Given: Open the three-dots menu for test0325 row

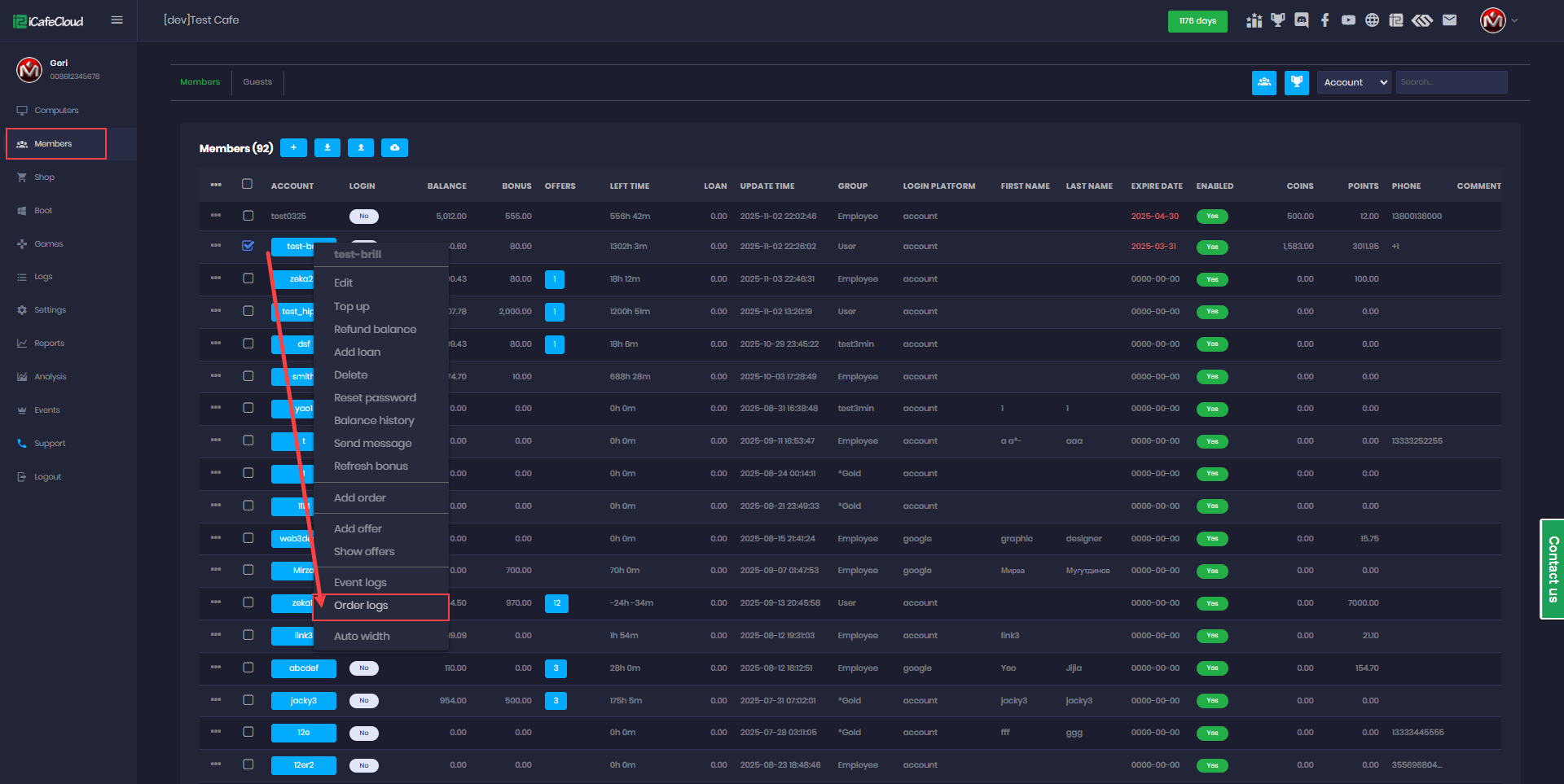Looking at the screenshot, I should click(216, 216).
